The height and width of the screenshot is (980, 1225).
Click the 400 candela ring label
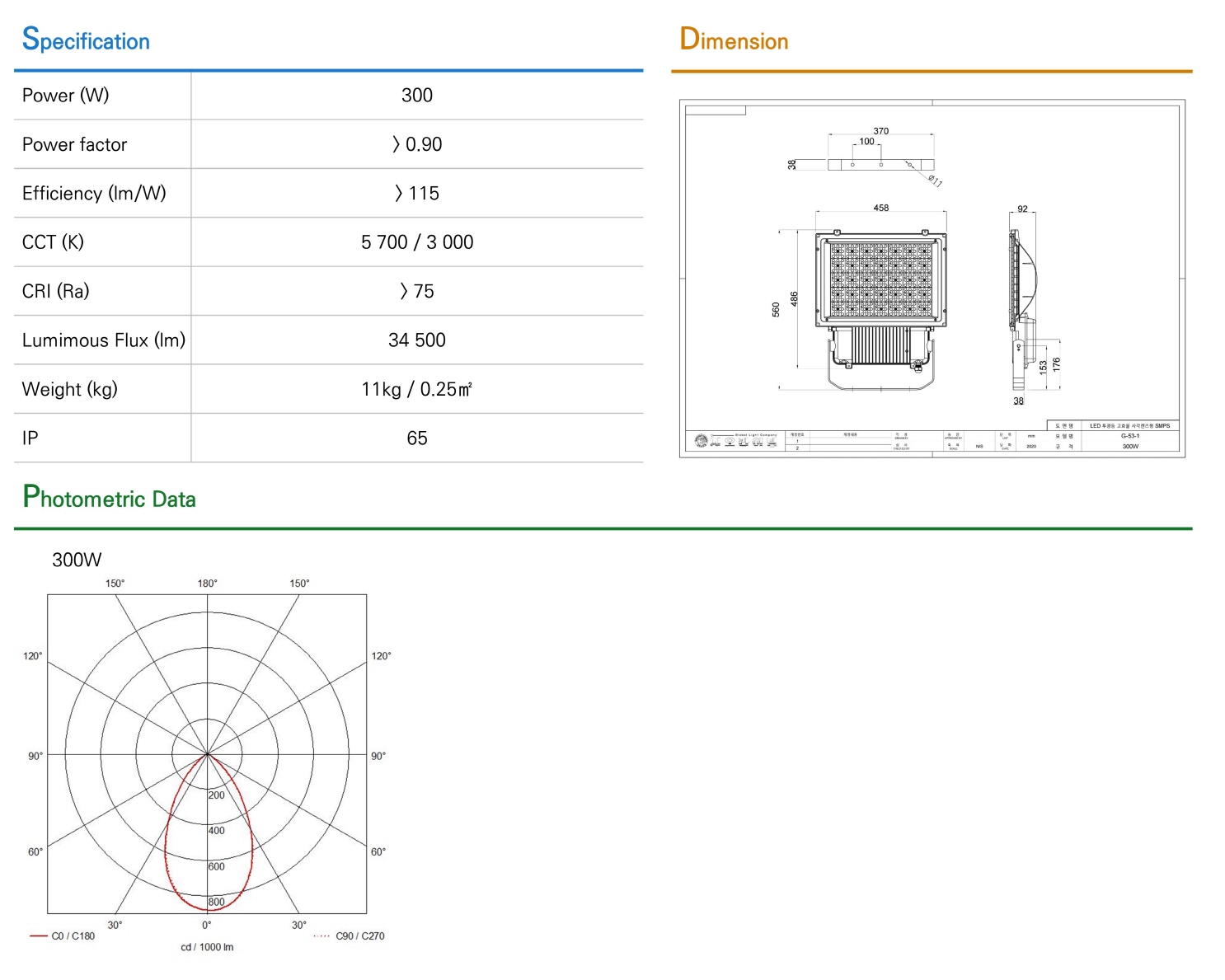pos(216,831)
